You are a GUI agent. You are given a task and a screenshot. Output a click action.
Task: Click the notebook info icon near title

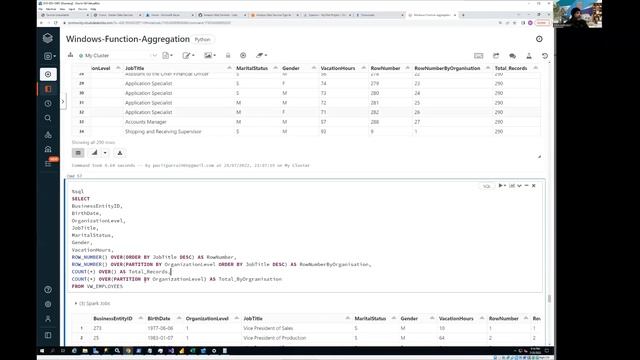click(x=539, y=39)
